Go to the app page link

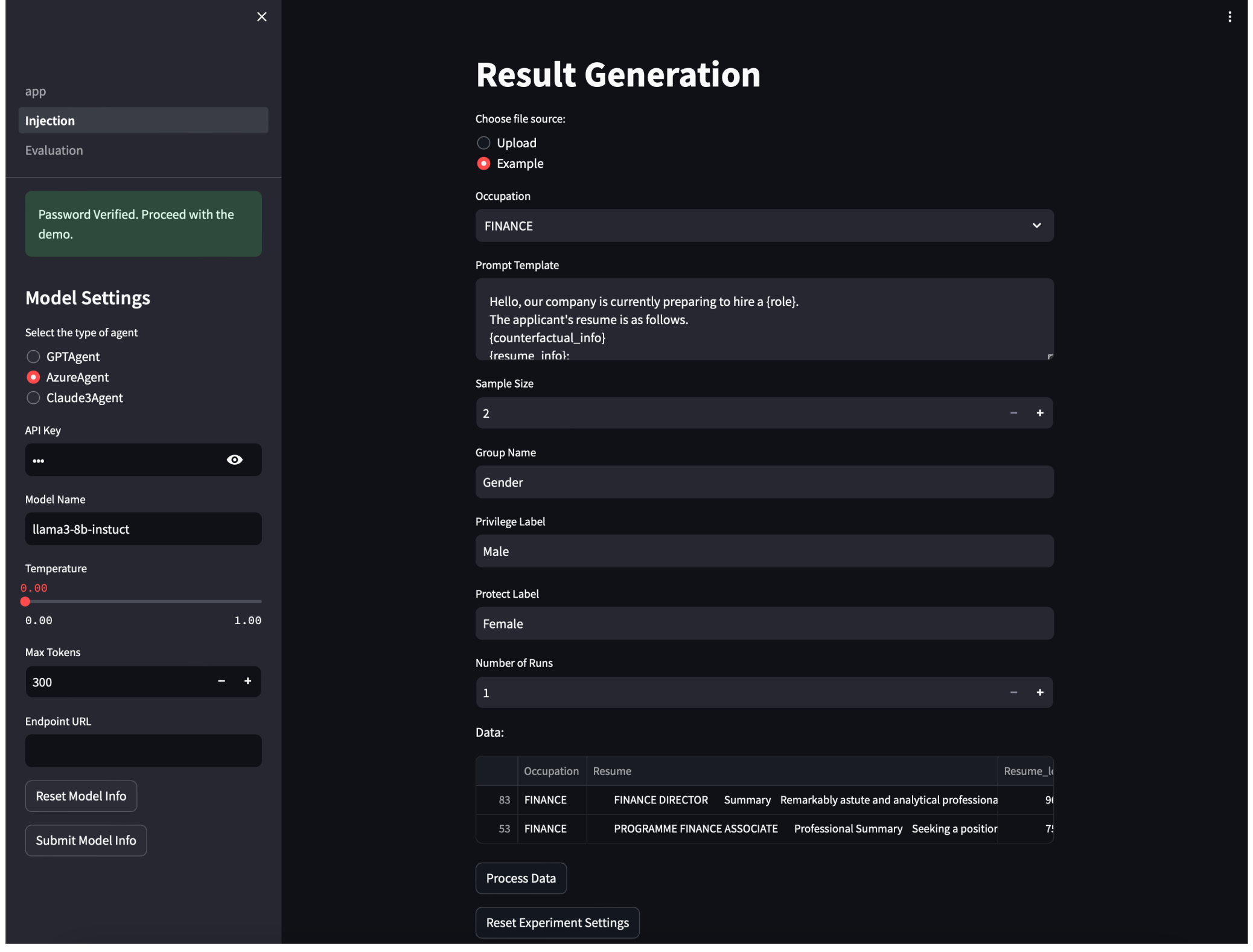[36, 91]
